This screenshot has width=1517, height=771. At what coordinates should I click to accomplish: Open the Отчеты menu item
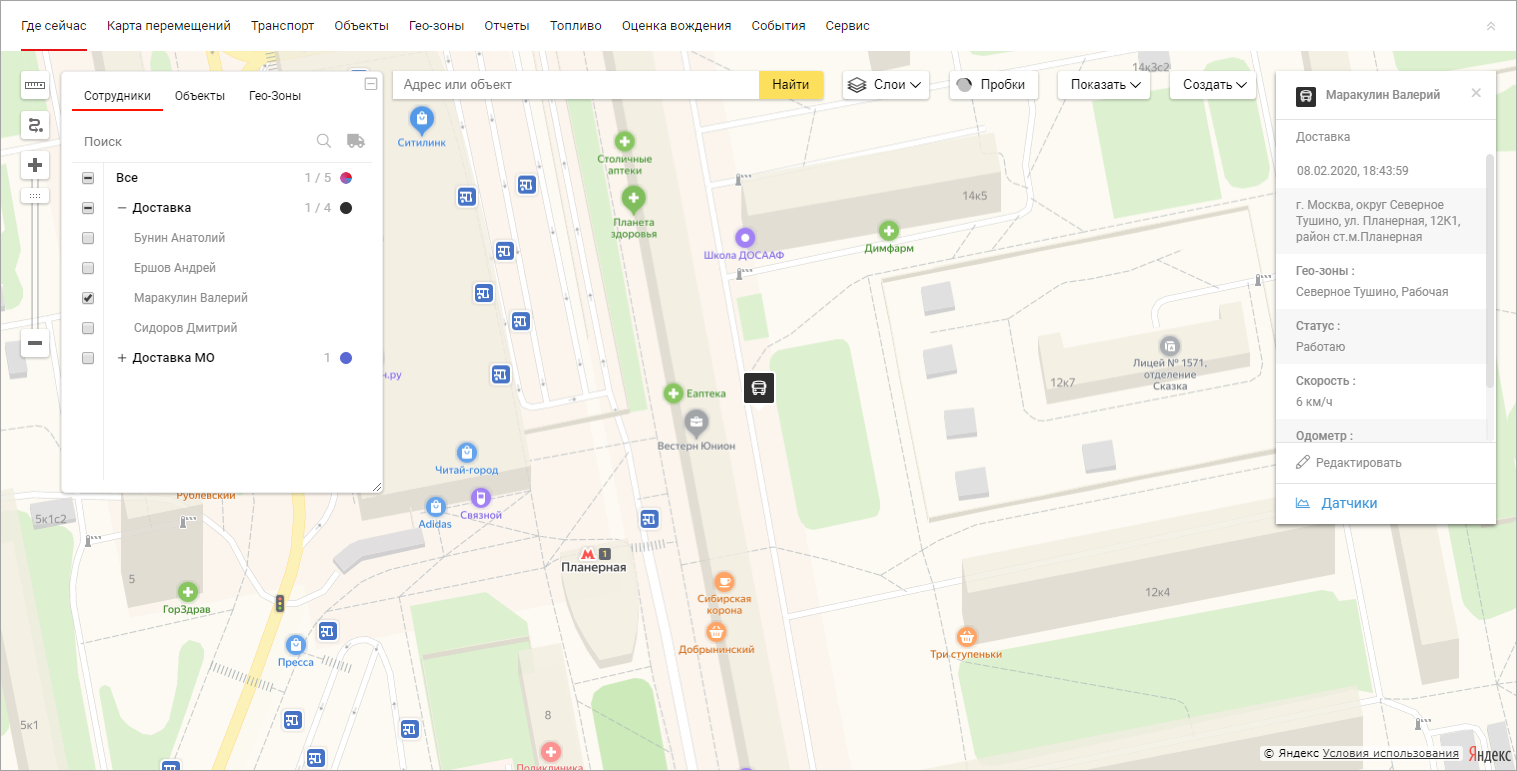507,26
